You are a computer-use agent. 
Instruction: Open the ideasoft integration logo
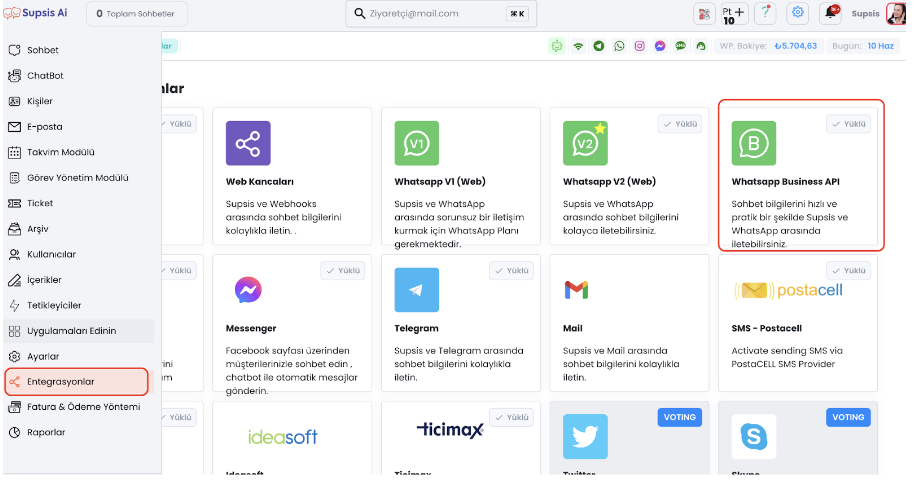tap(283, 437)
